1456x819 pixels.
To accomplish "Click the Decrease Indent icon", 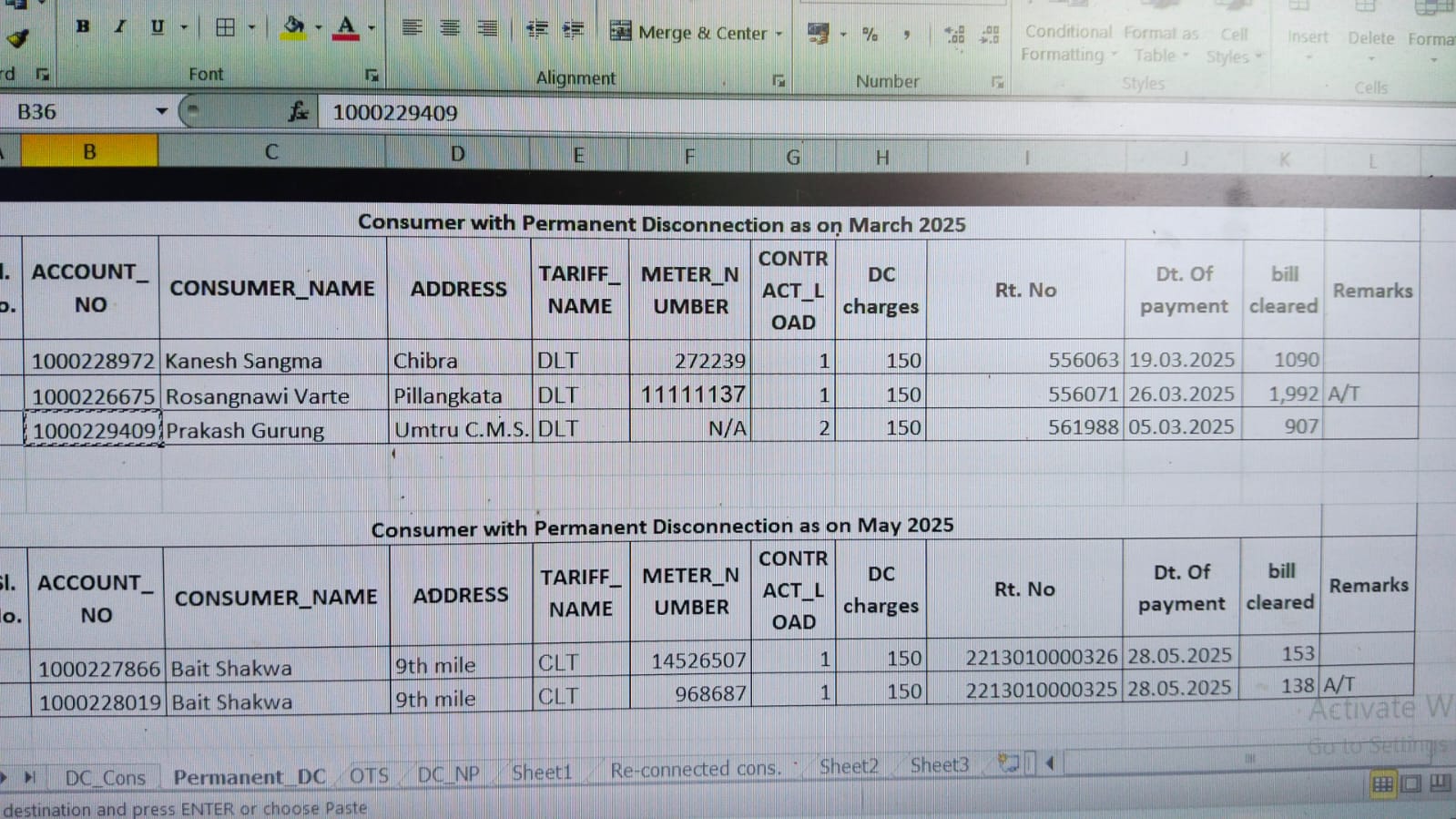I will pos(537,29).
